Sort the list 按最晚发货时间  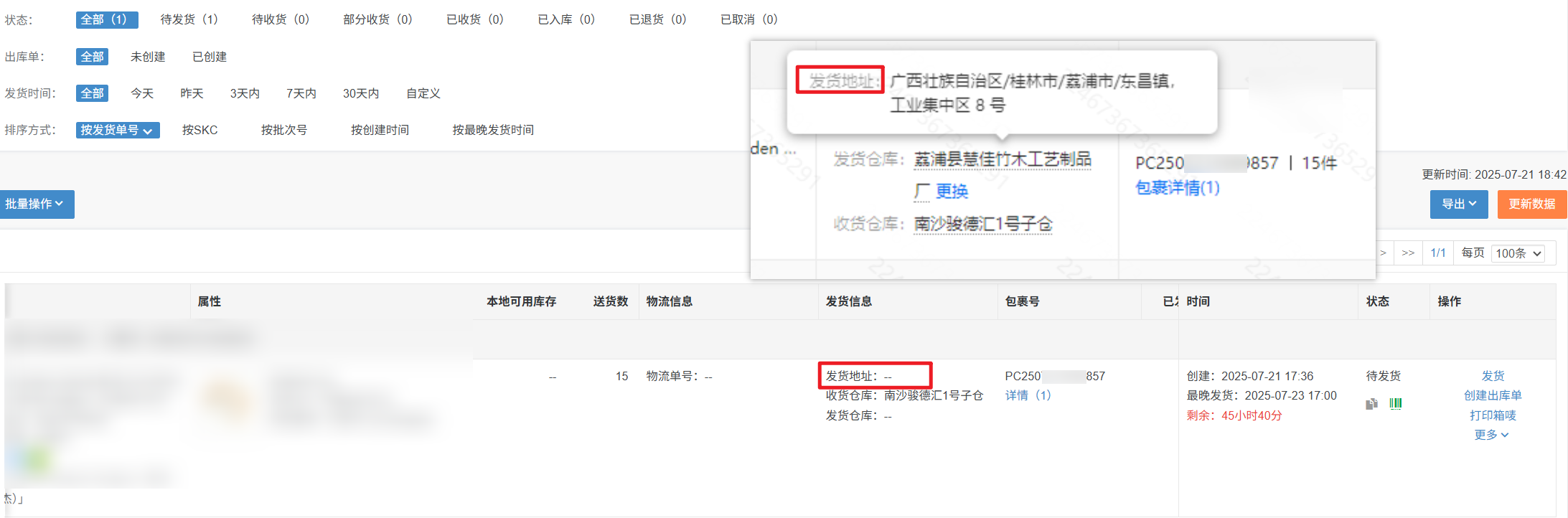pos(493,130)
